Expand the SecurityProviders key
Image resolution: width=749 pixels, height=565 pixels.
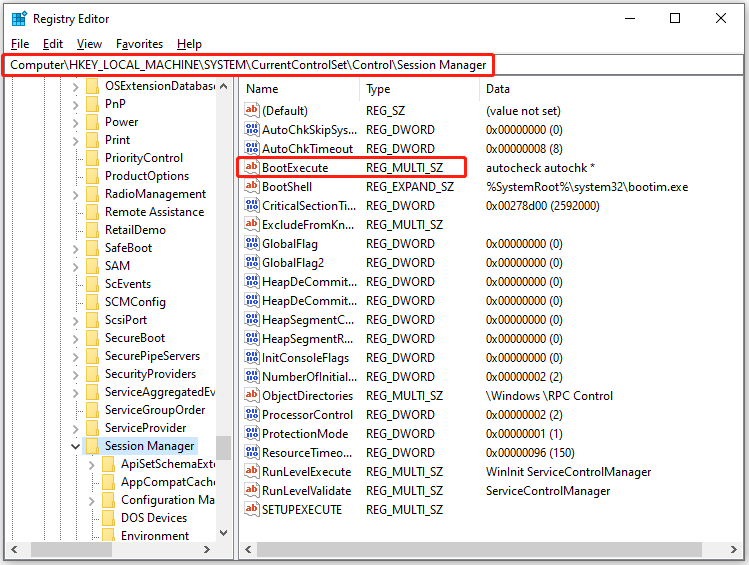pos(75,374)
